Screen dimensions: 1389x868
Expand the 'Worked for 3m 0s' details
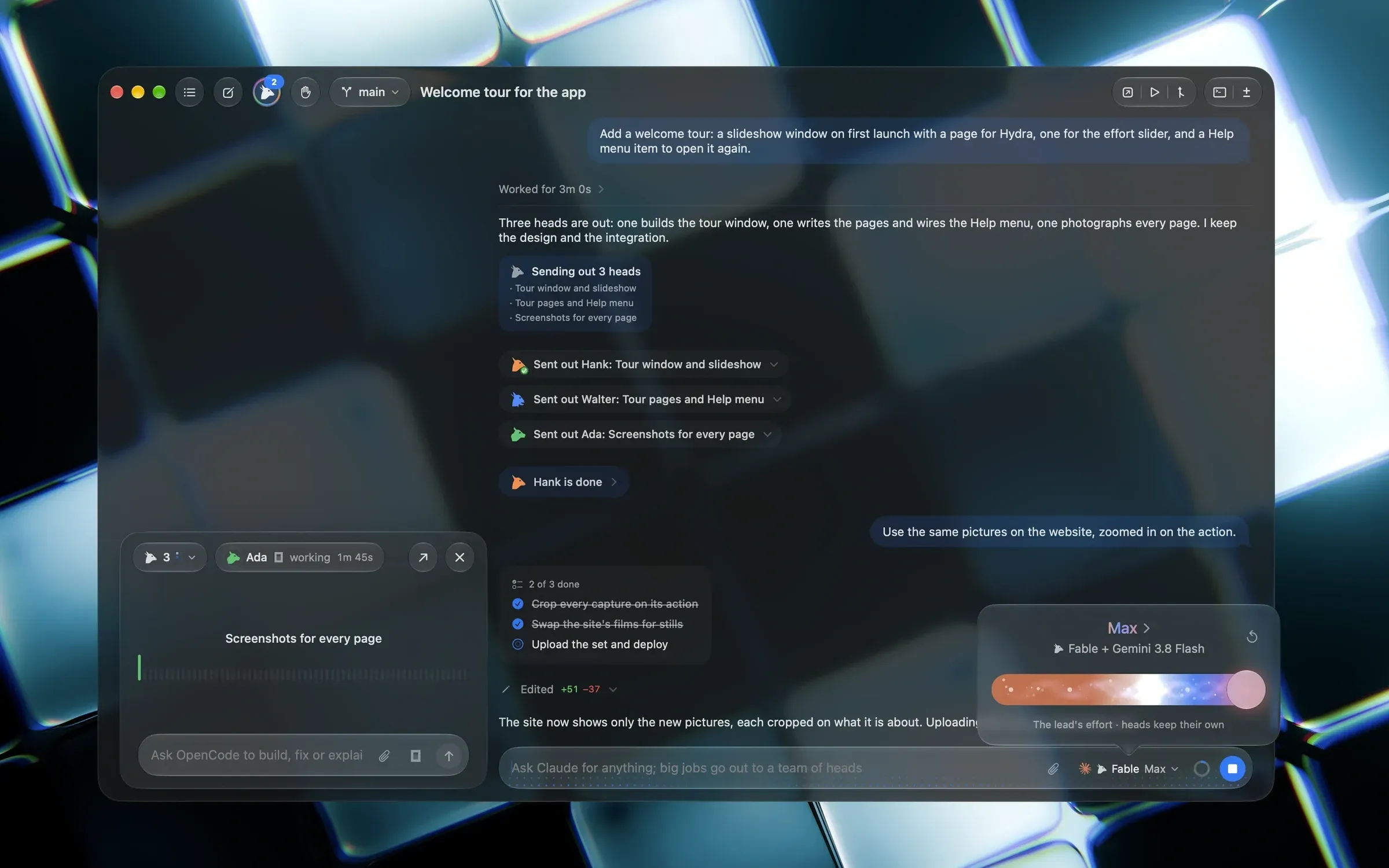(x=551, y=189)
